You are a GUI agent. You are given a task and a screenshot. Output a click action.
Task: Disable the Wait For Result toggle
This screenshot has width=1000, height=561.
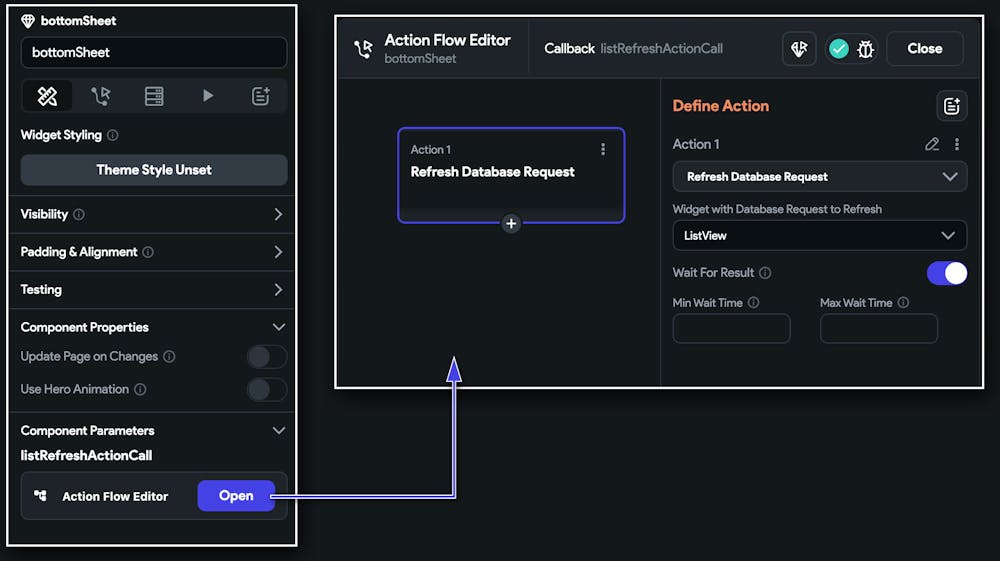(x=946, y=273)
